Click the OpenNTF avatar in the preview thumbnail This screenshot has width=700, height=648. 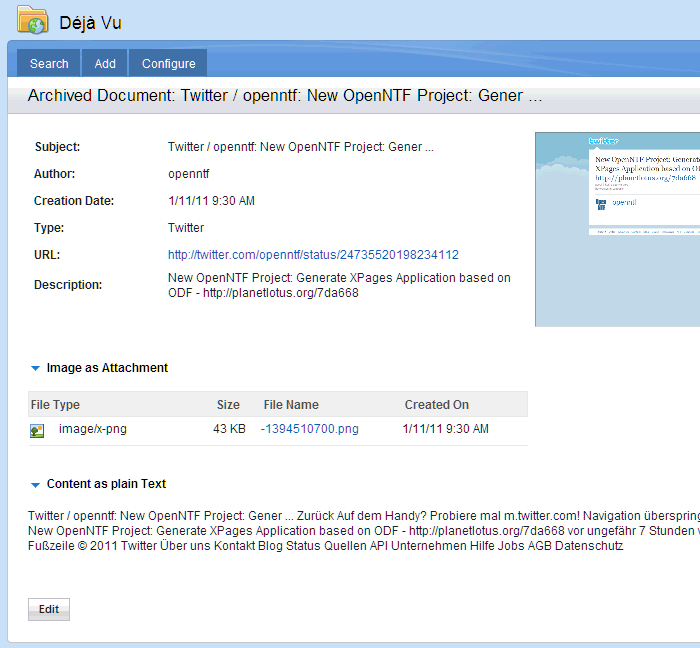point(601,204)
